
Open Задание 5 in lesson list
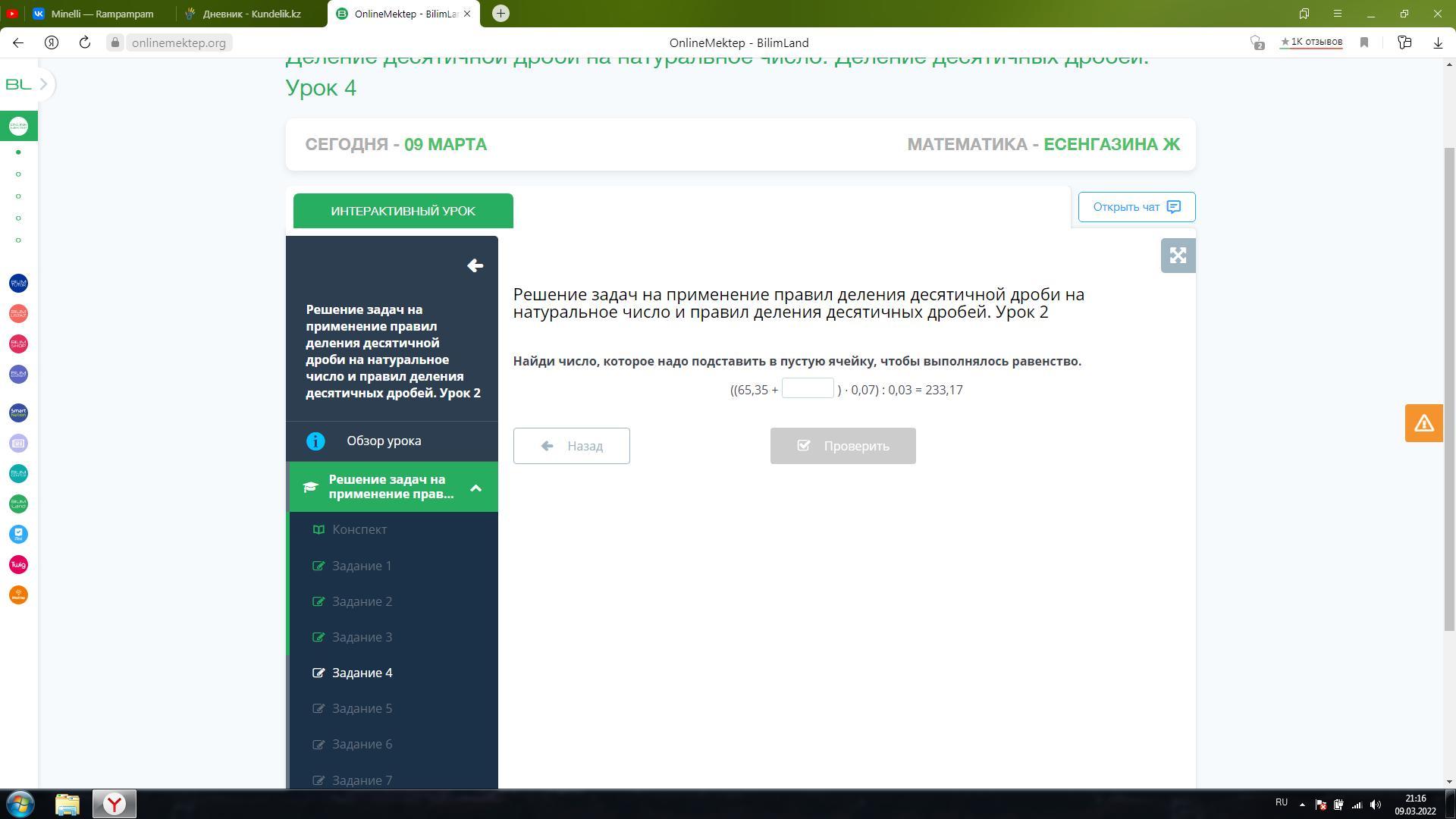point(362,708)
